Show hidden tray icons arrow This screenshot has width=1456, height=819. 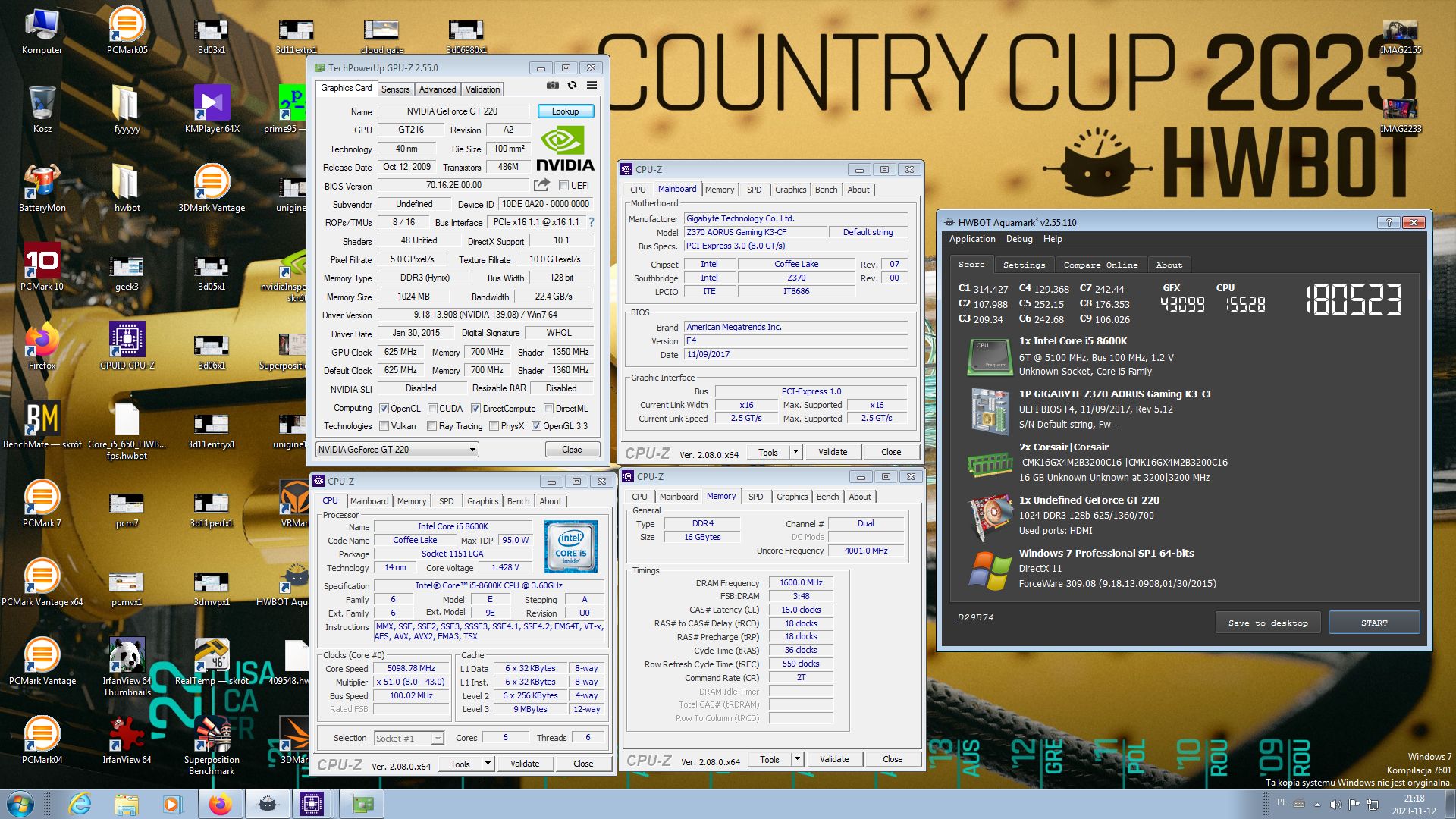[1317, 804]
